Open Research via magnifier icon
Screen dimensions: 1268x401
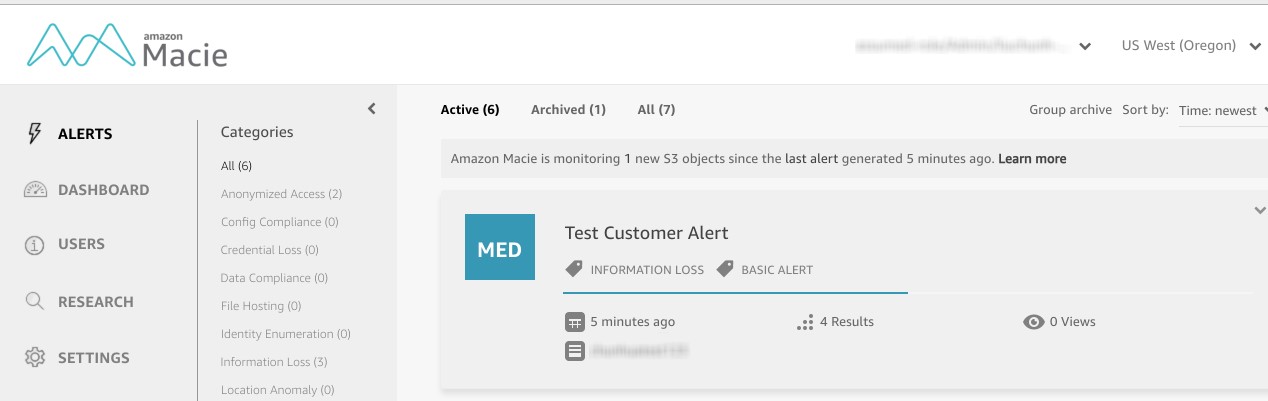click(x=35, y=301)
